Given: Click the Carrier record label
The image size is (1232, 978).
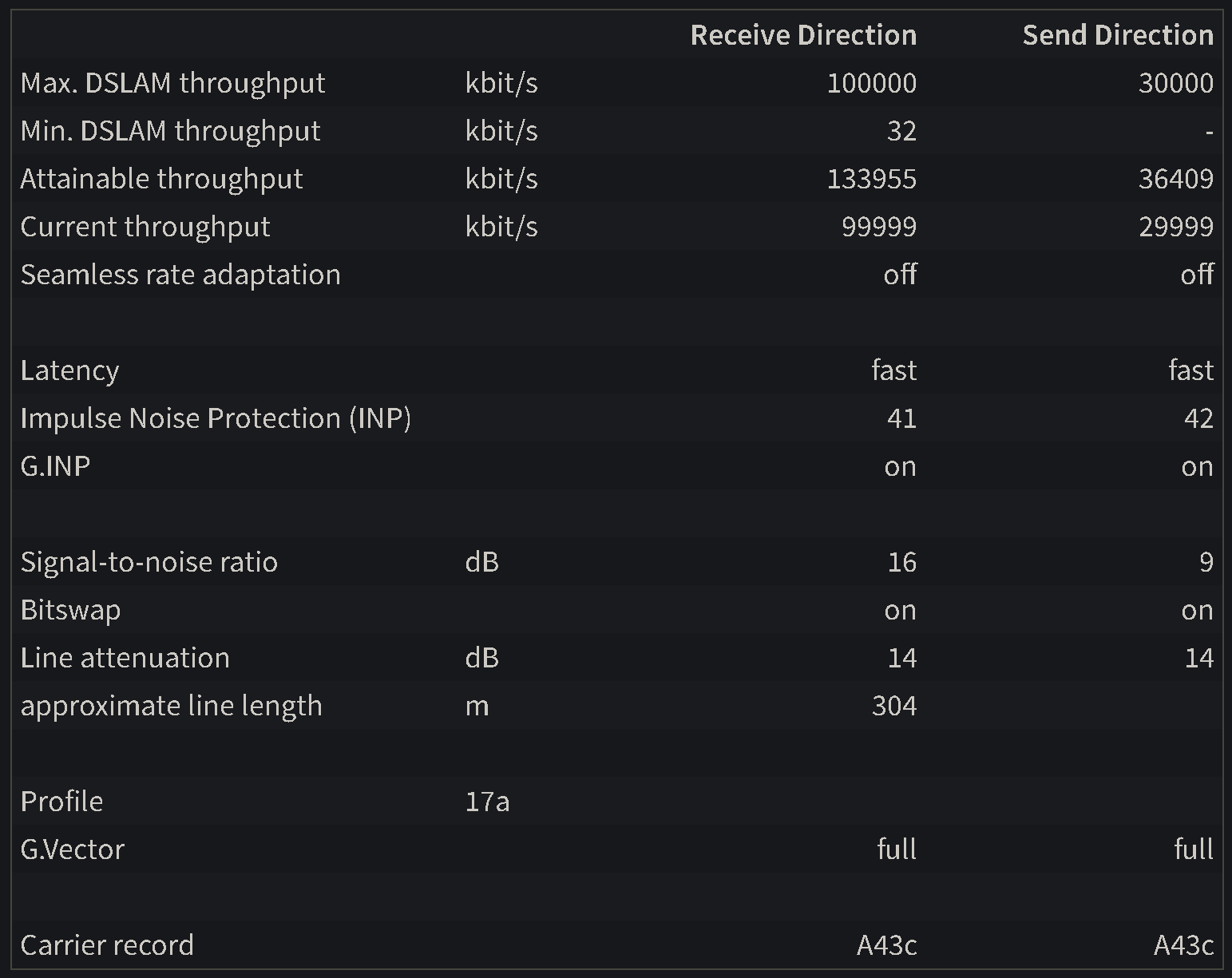Looking at the screenshot, I should point(107,945).
